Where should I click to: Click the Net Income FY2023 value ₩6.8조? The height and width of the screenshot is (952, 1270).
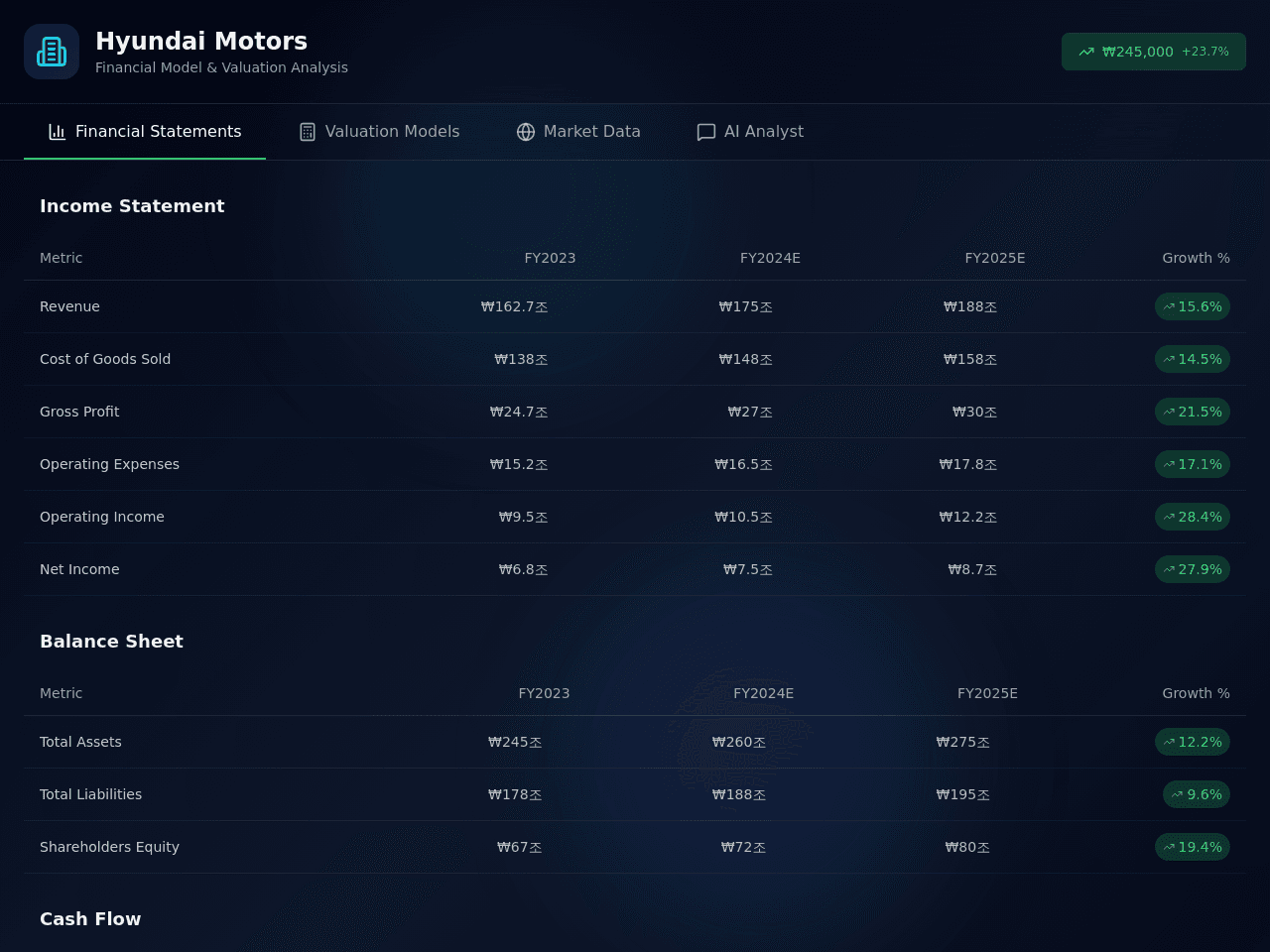click(523, 569)
